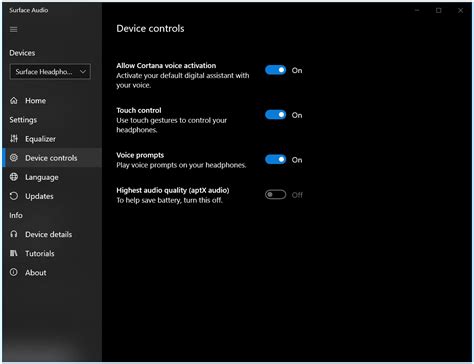Open the hamburger navigation menu
474x364 pixels.
click(14, 30)
